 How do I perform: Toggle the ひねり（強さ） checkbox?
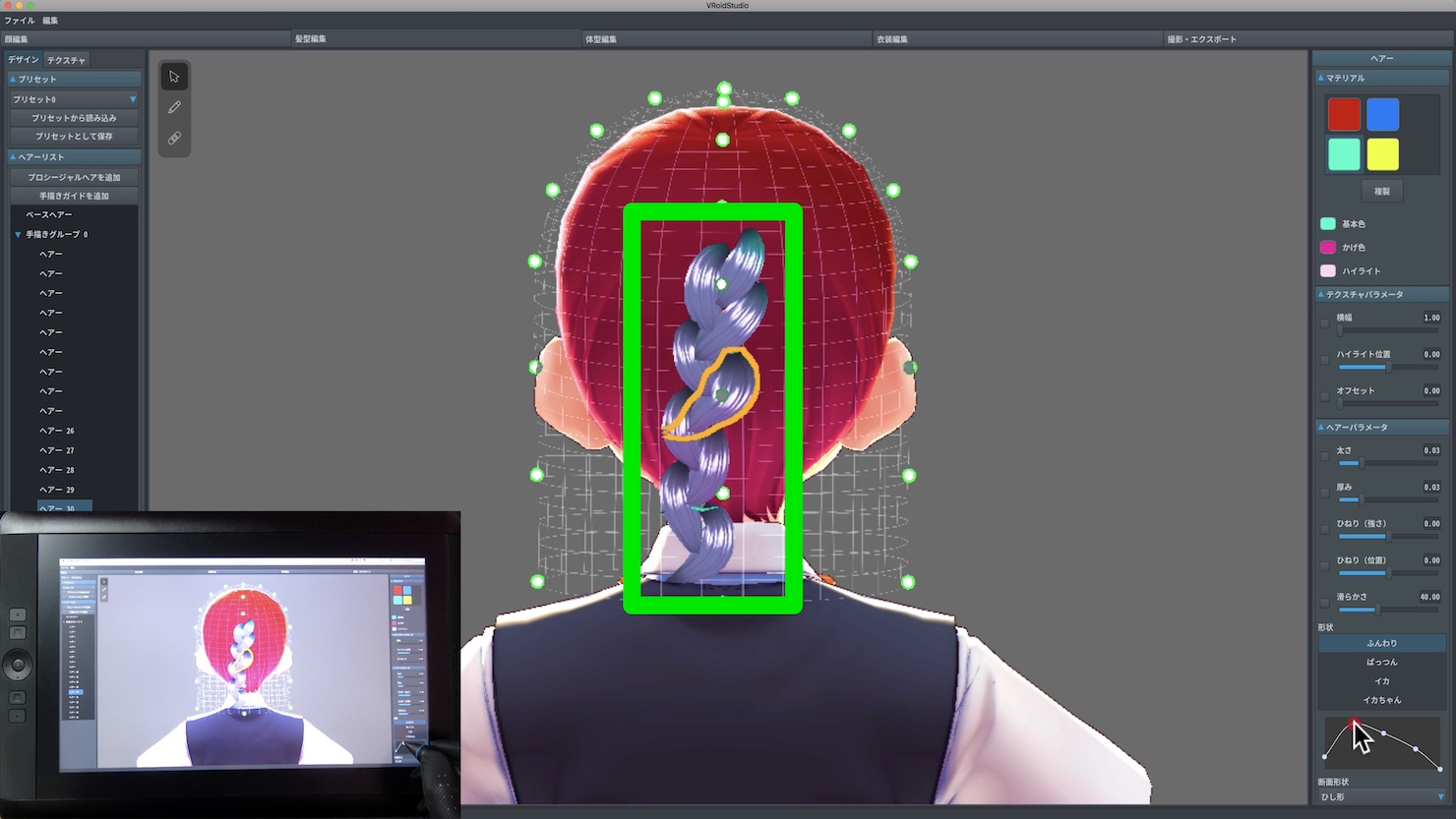1325,529
